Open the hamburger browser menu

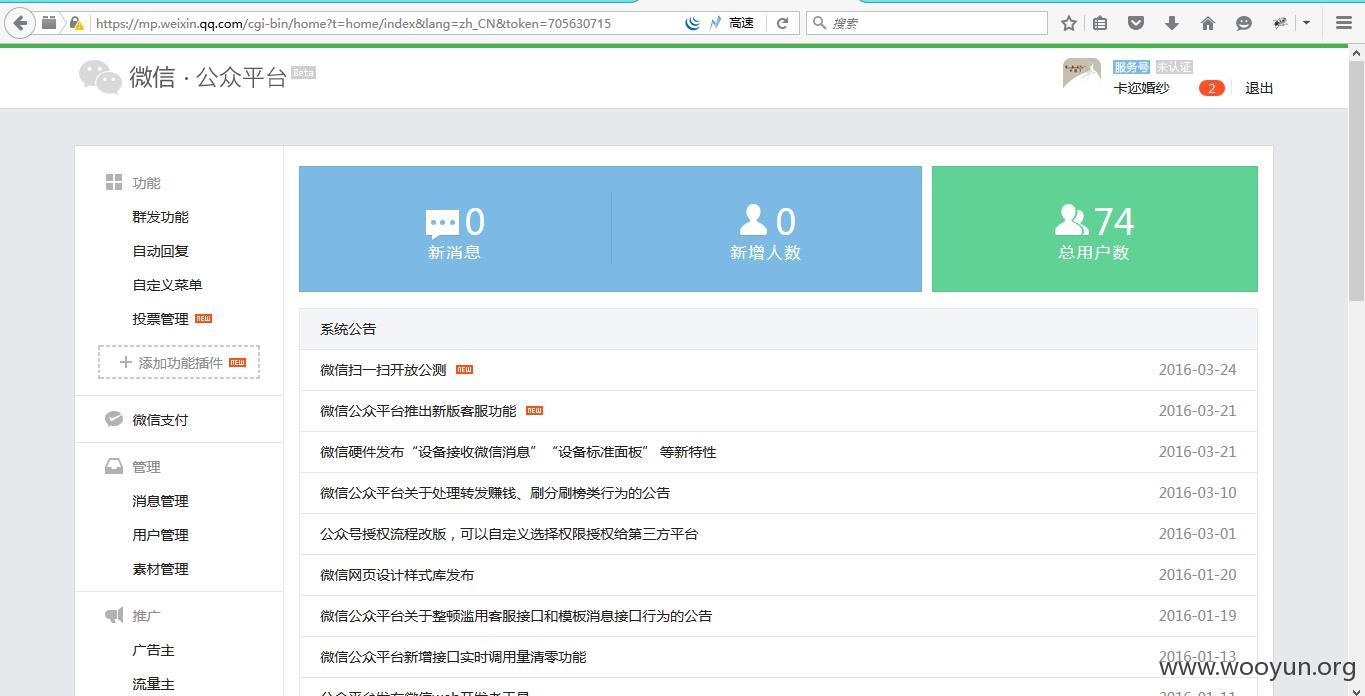coord(1344,23)
